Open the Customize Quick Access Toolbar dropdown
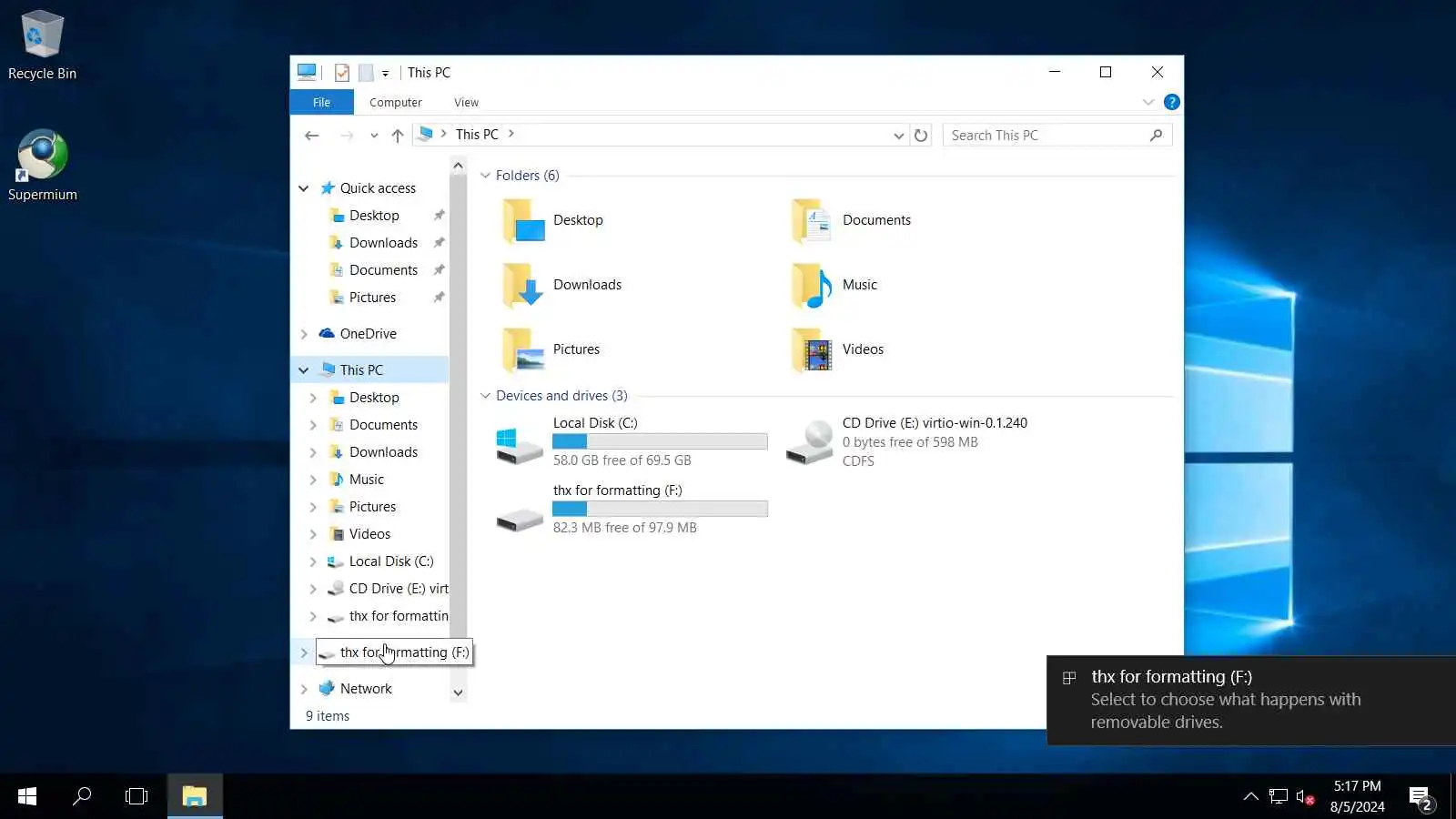This screenshot has width=1456, height=819. click(x=386, y=74)
